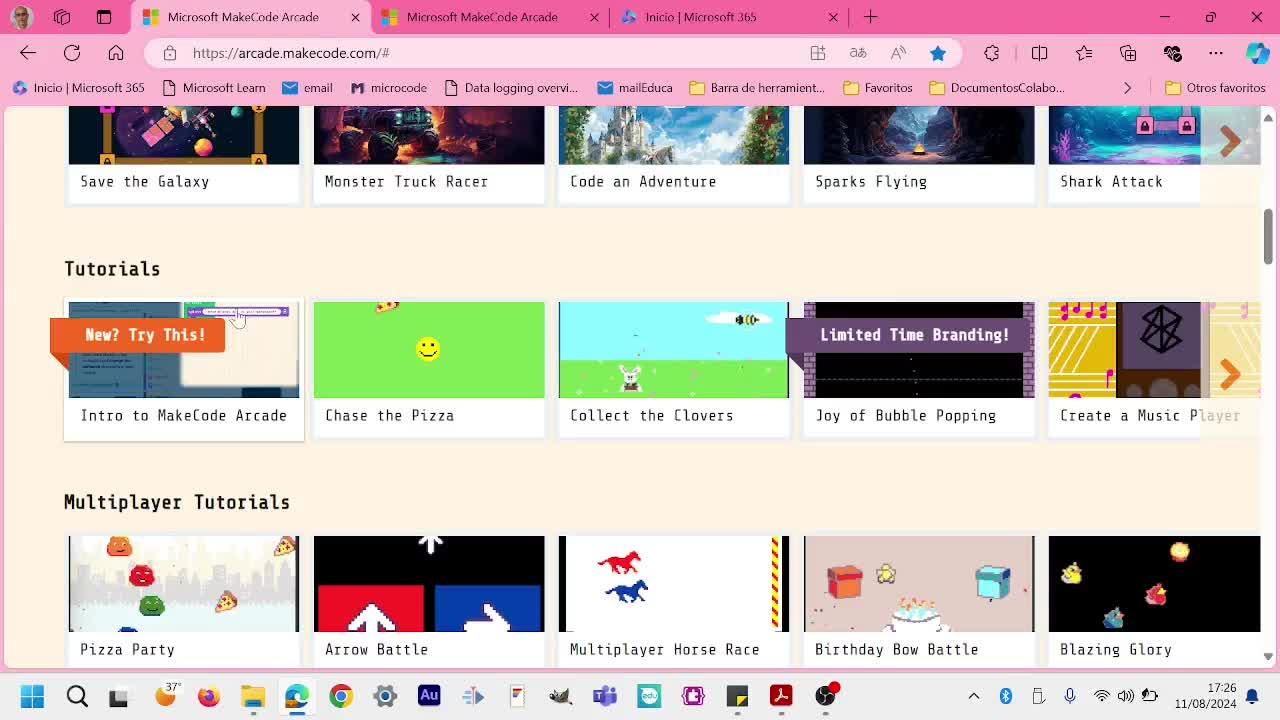Open the Collections icon

(x=1128, y=53)
